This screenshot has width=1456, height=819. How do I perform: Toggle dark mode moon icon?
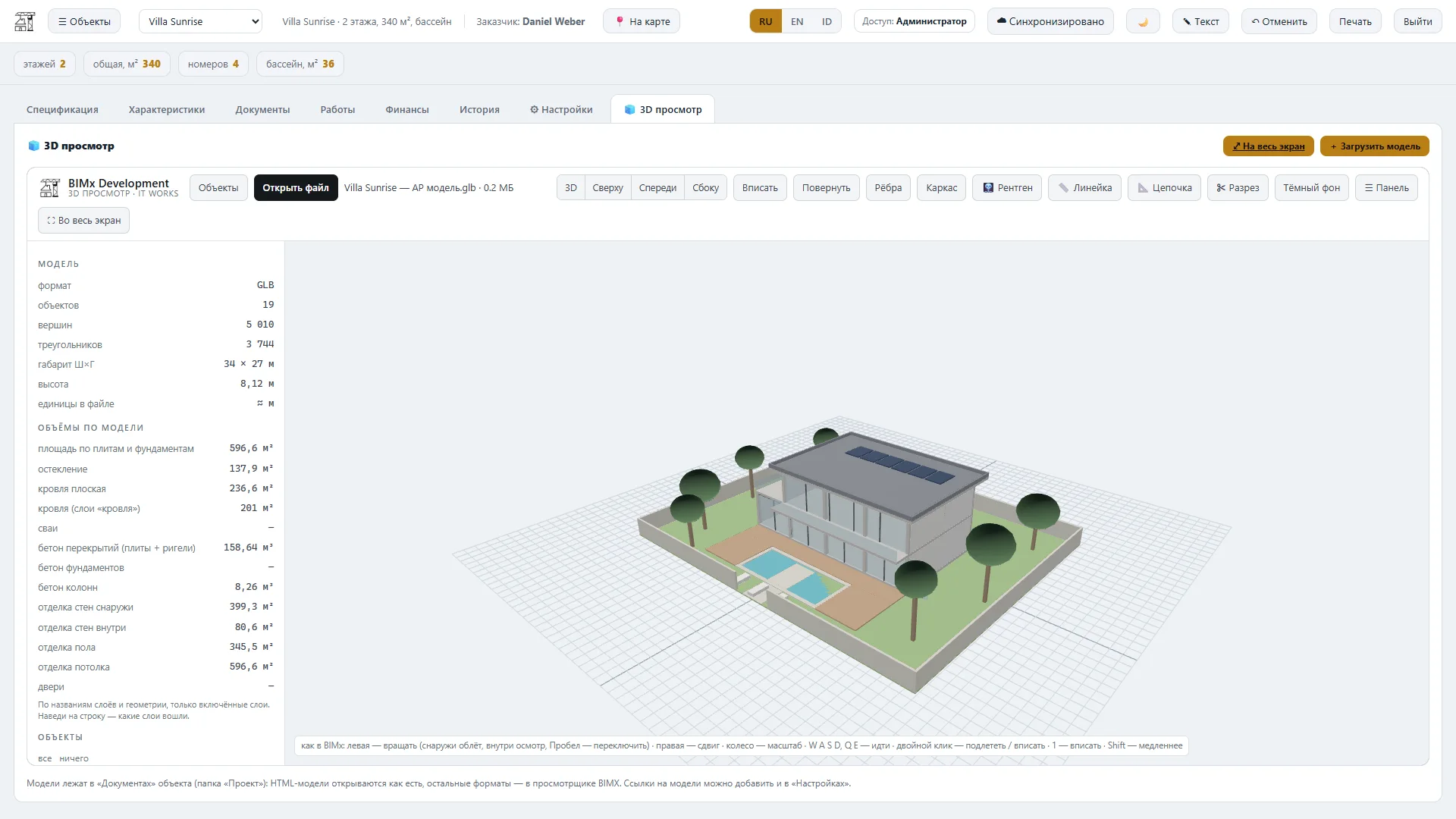click(x=1143, y=21)
